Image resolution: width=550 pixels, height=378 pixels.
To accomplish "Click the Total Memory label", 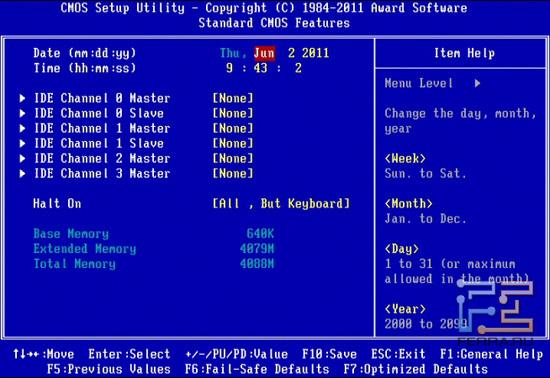I will coord(75,264).
